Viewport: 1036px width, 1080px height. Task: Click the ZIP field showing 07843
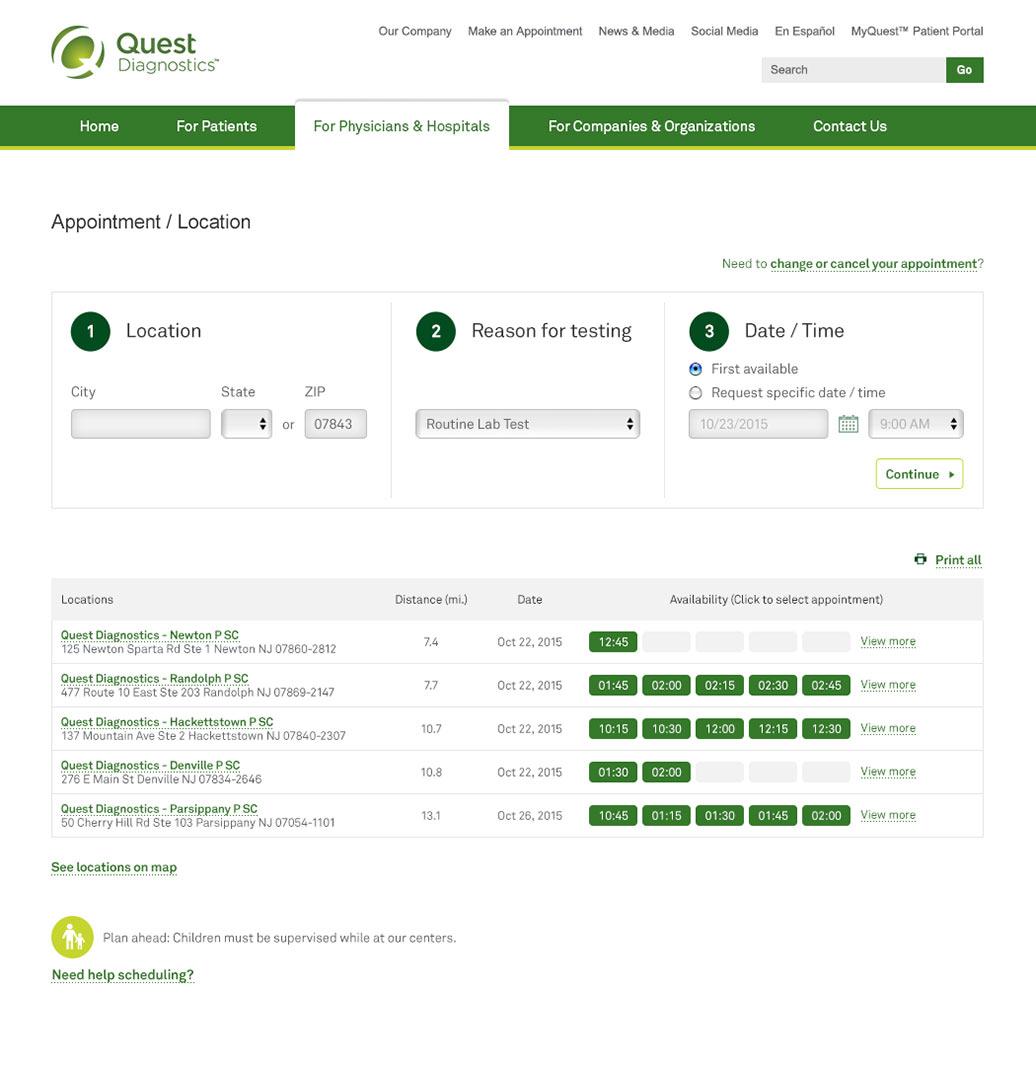coord(335,424)
